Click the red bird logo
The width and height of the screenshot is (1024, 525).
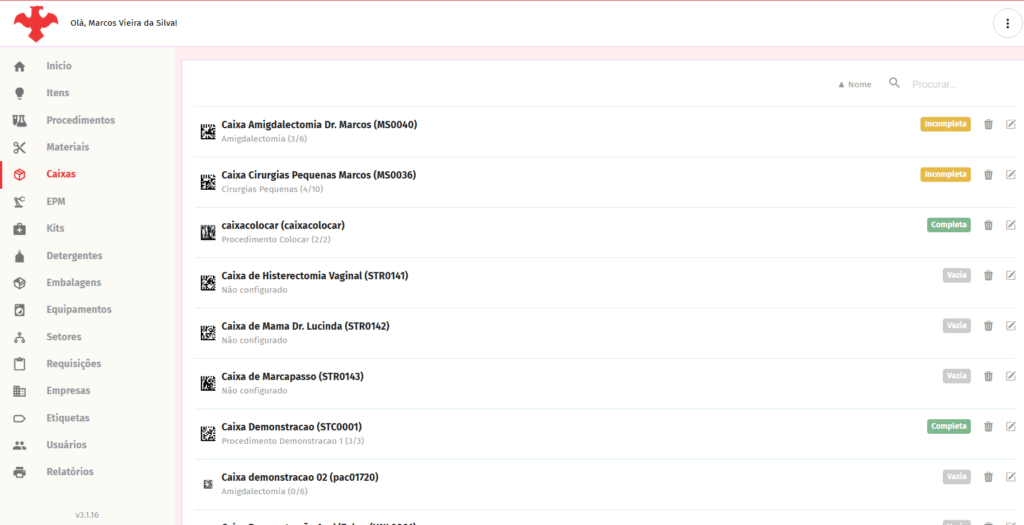[x=36, y=23]
